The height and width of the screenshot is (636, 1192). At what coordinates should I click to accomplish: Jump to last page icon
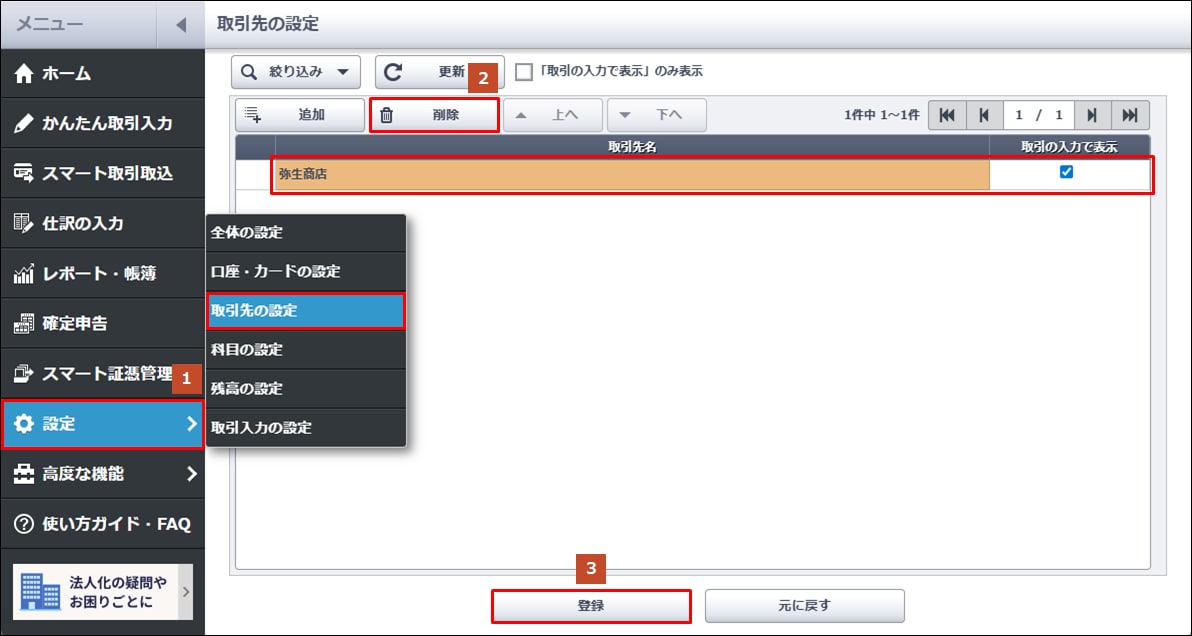[1130, 115]
